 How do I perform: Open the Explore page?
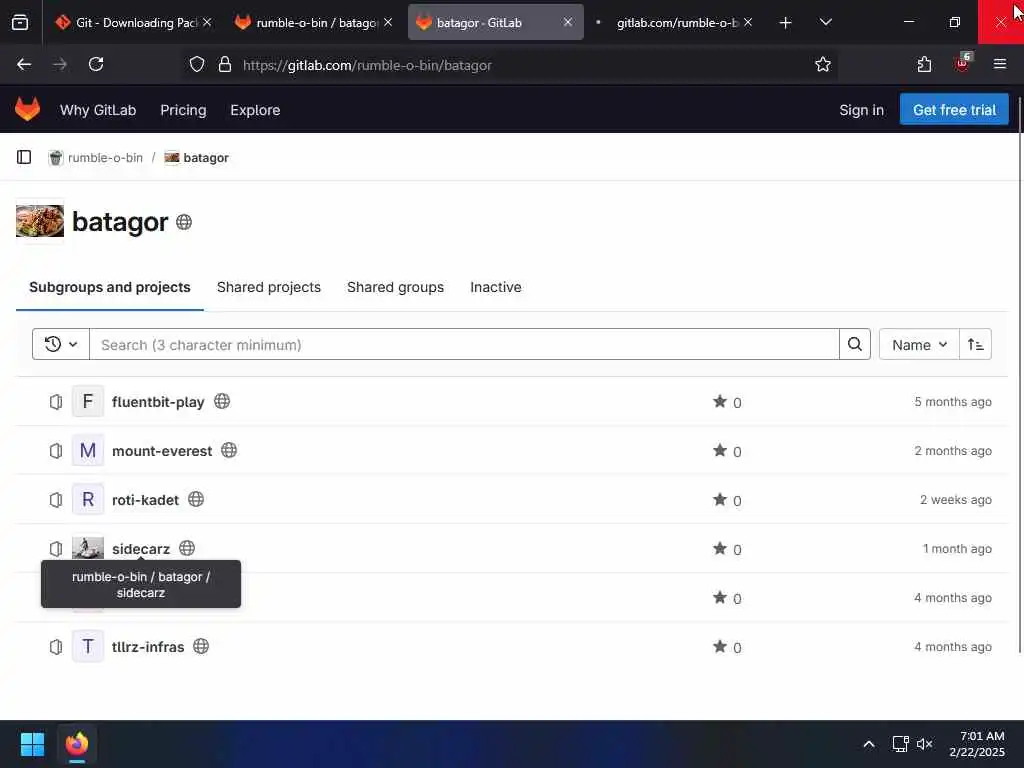[255, 110]
